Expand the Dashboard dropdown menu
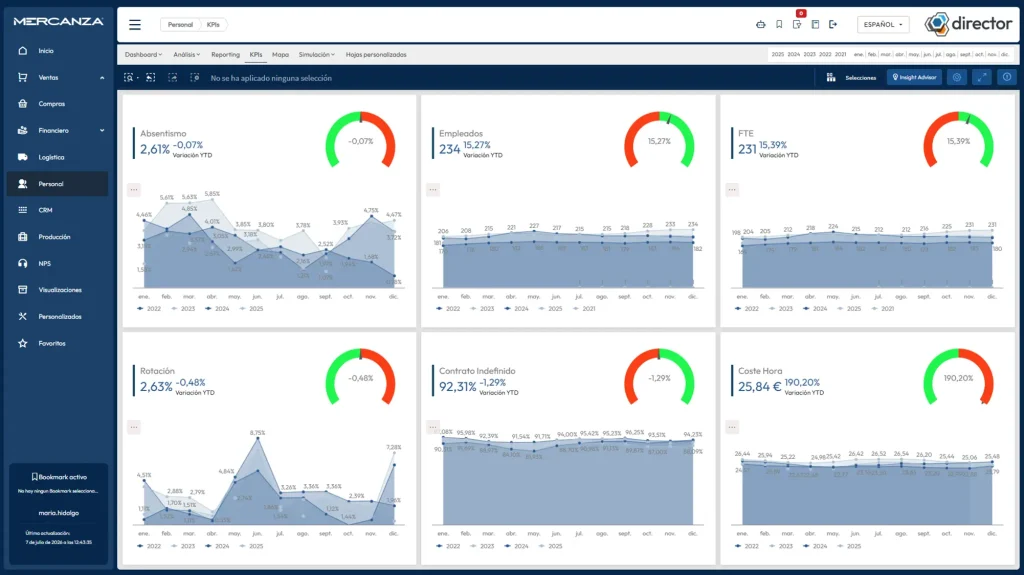Viewport: 1024px width, 575px height. [x=143, y=55]
